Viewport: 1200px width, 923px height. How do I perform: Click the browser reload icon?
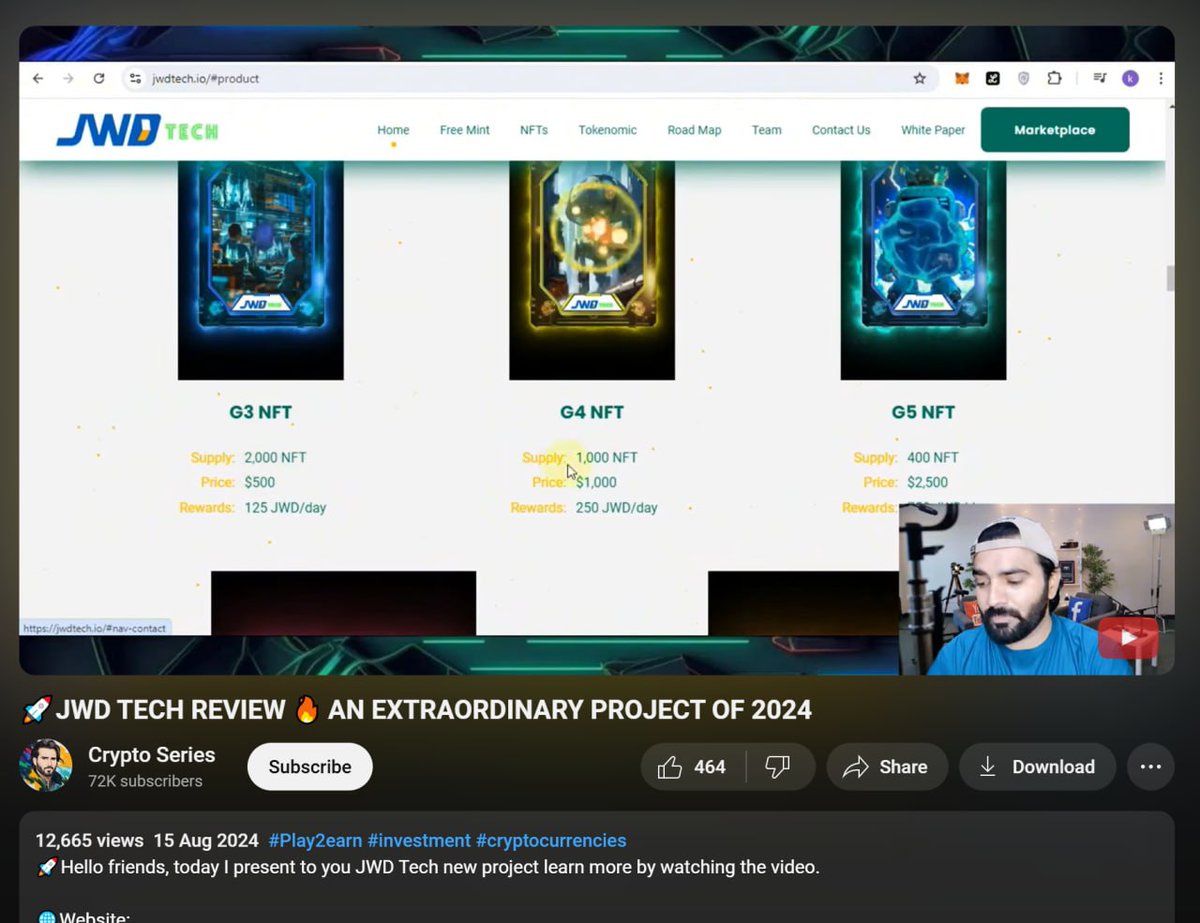[98, 78]
